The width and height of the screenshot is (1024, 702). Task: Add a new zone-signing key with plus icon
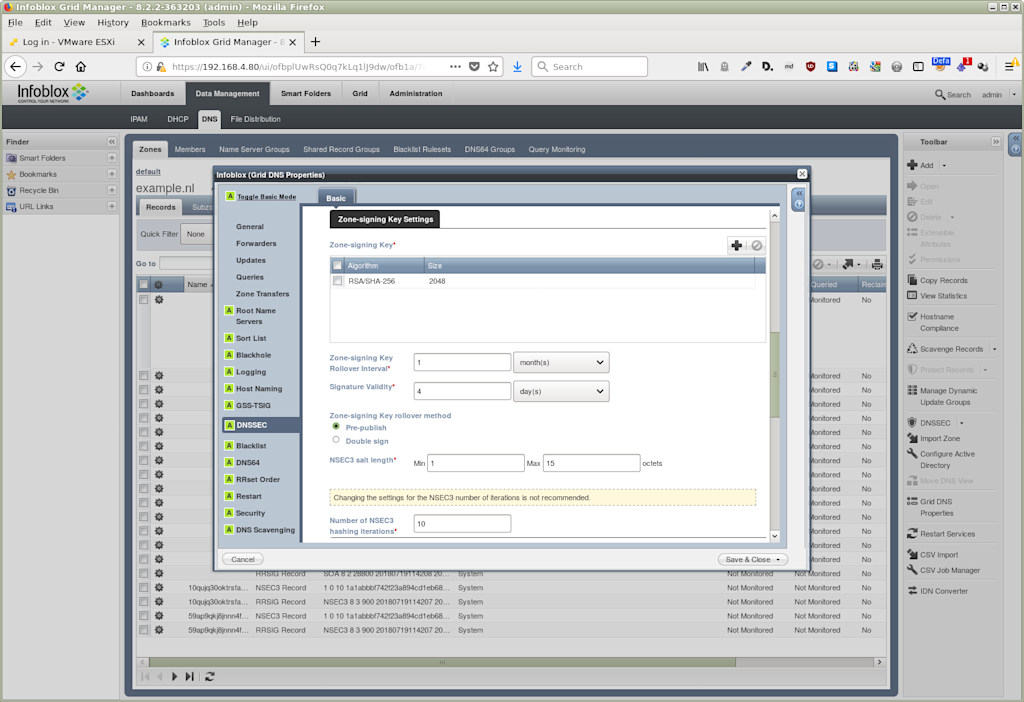(x=737, y=246)
